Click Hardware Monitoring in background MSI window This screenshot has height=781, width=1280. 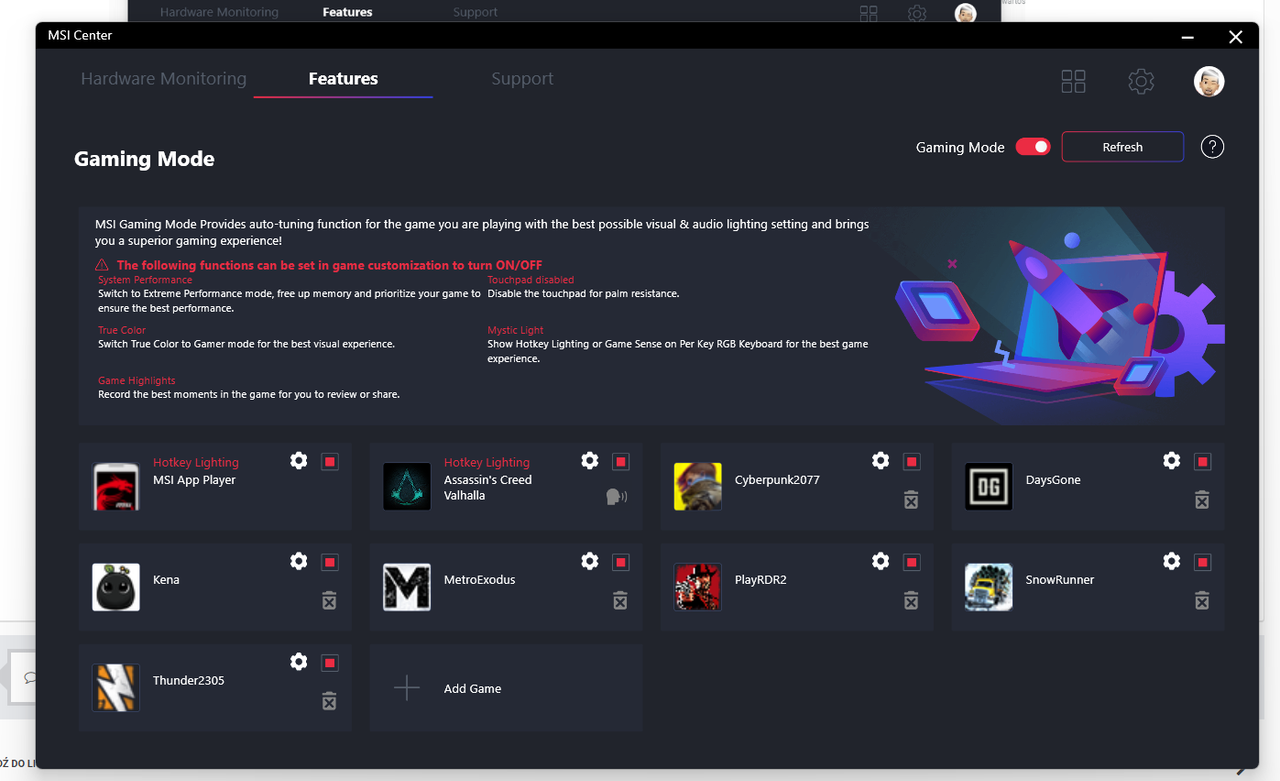[219, 12]
